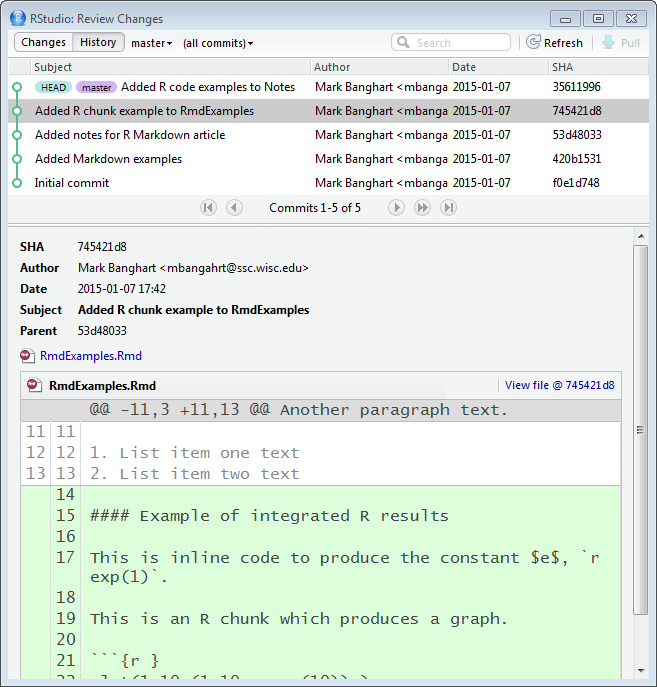The image size is (657, 687).
Task: Jump forward several commit pages
Action: coord(422,207)
